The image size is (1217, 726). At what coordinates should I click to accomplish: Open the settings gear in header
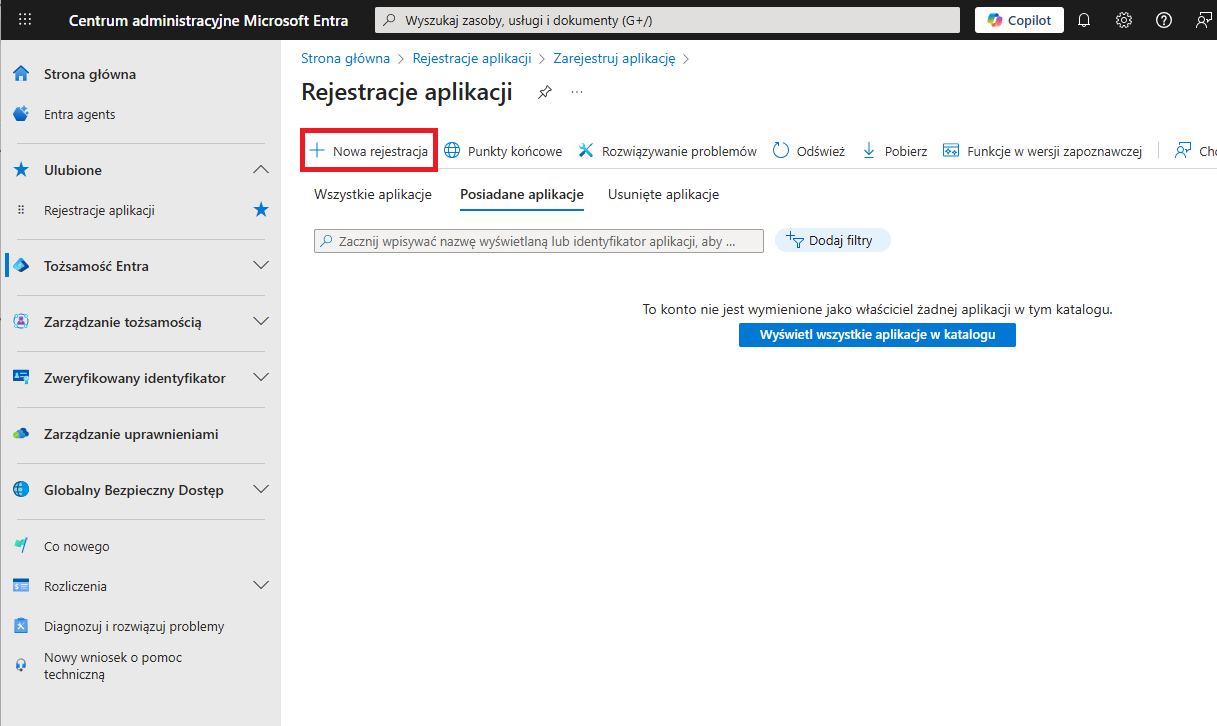click(x=1124, y=20)
